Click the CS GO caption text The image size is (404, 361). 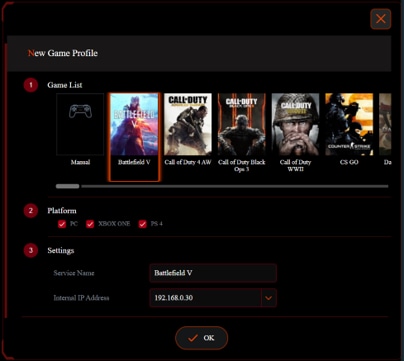pyautogui.click(x=349, y=162)
